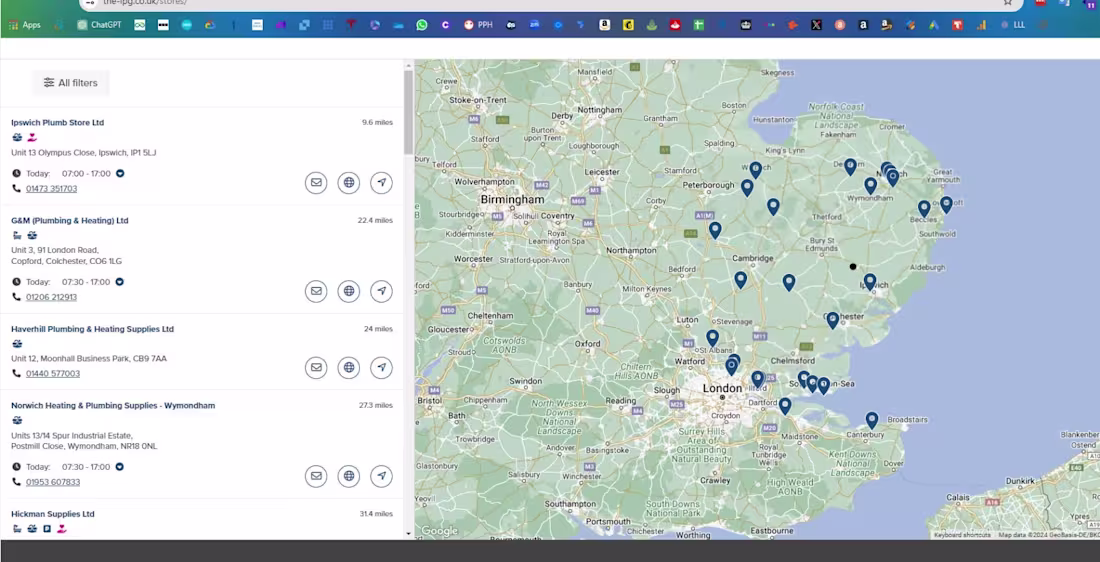Email Ipswich Plumb Store via envelope icon
The width and height of the screenshot is (1100, 562).
point(316,182)
